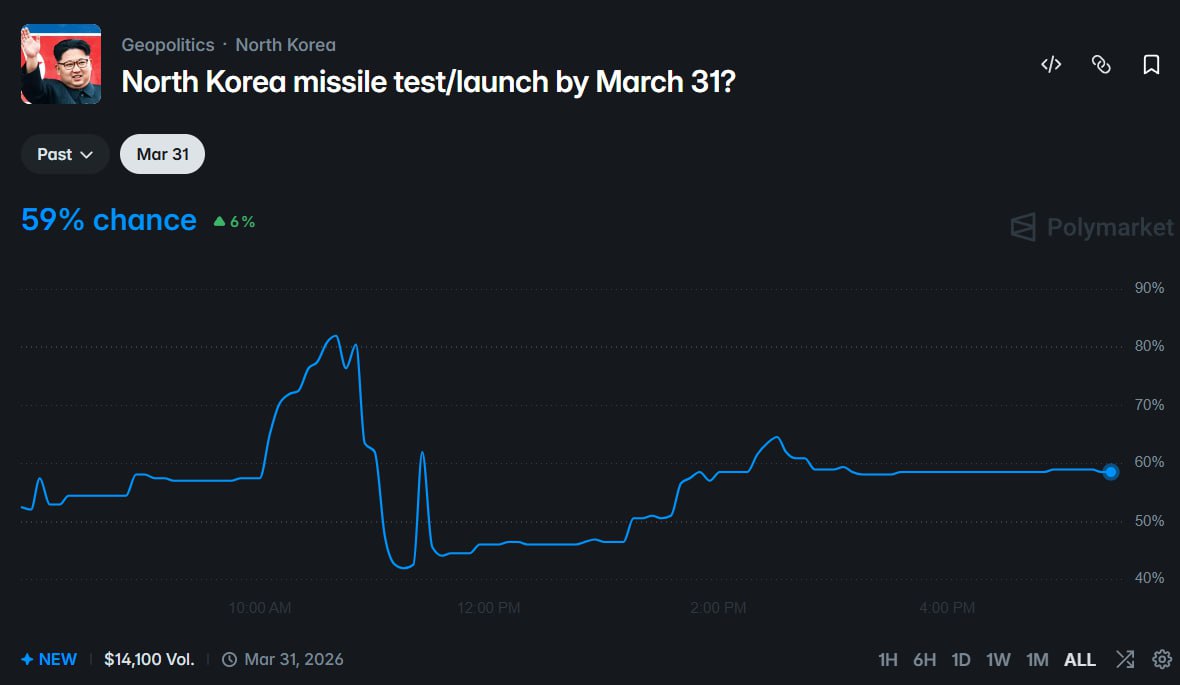Open the Past dropdown

point(65,154)
